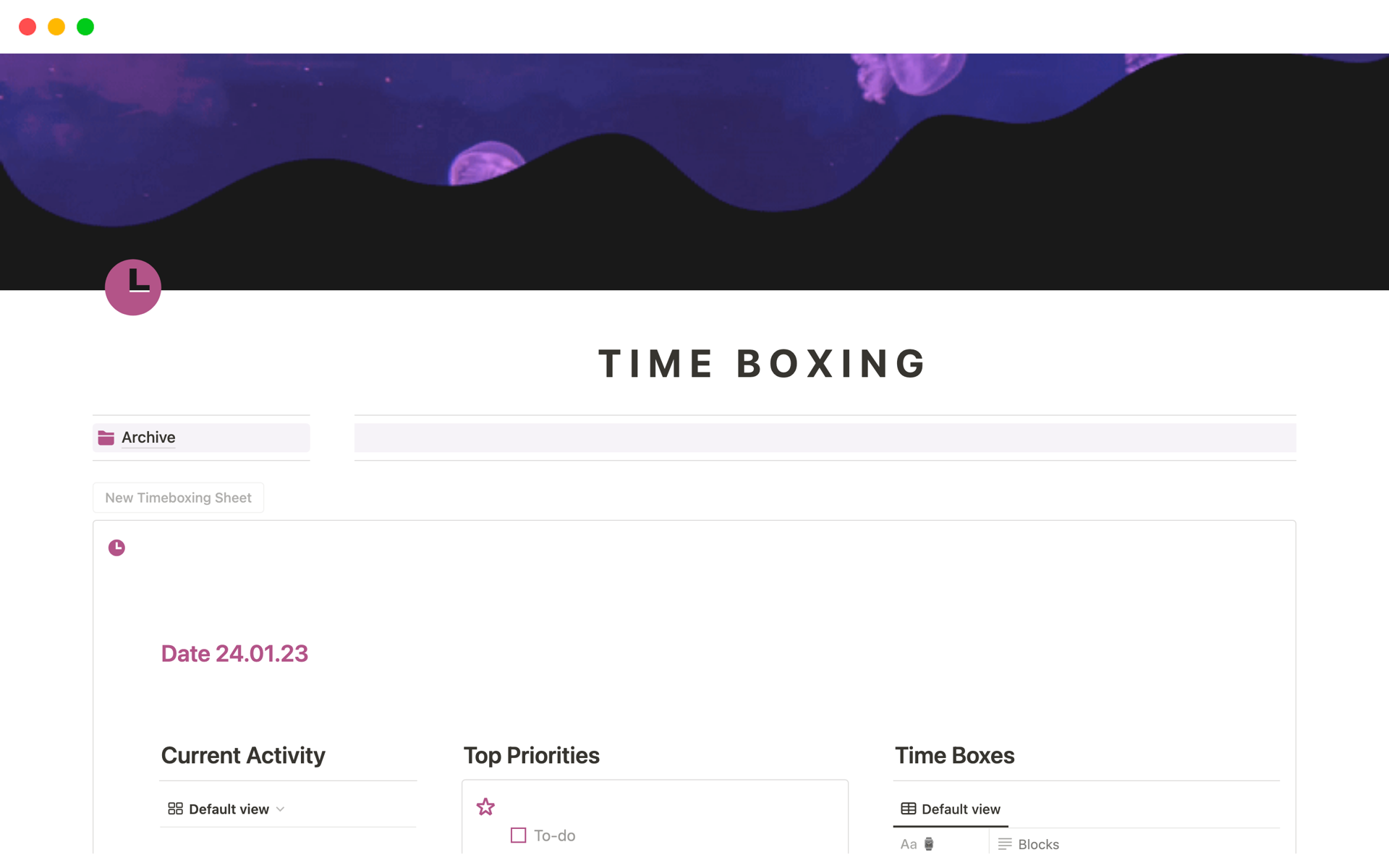Expand the Current Activity Default view chevron
This screenshot has height=868, width=1389.
click(x=281, y=809)
